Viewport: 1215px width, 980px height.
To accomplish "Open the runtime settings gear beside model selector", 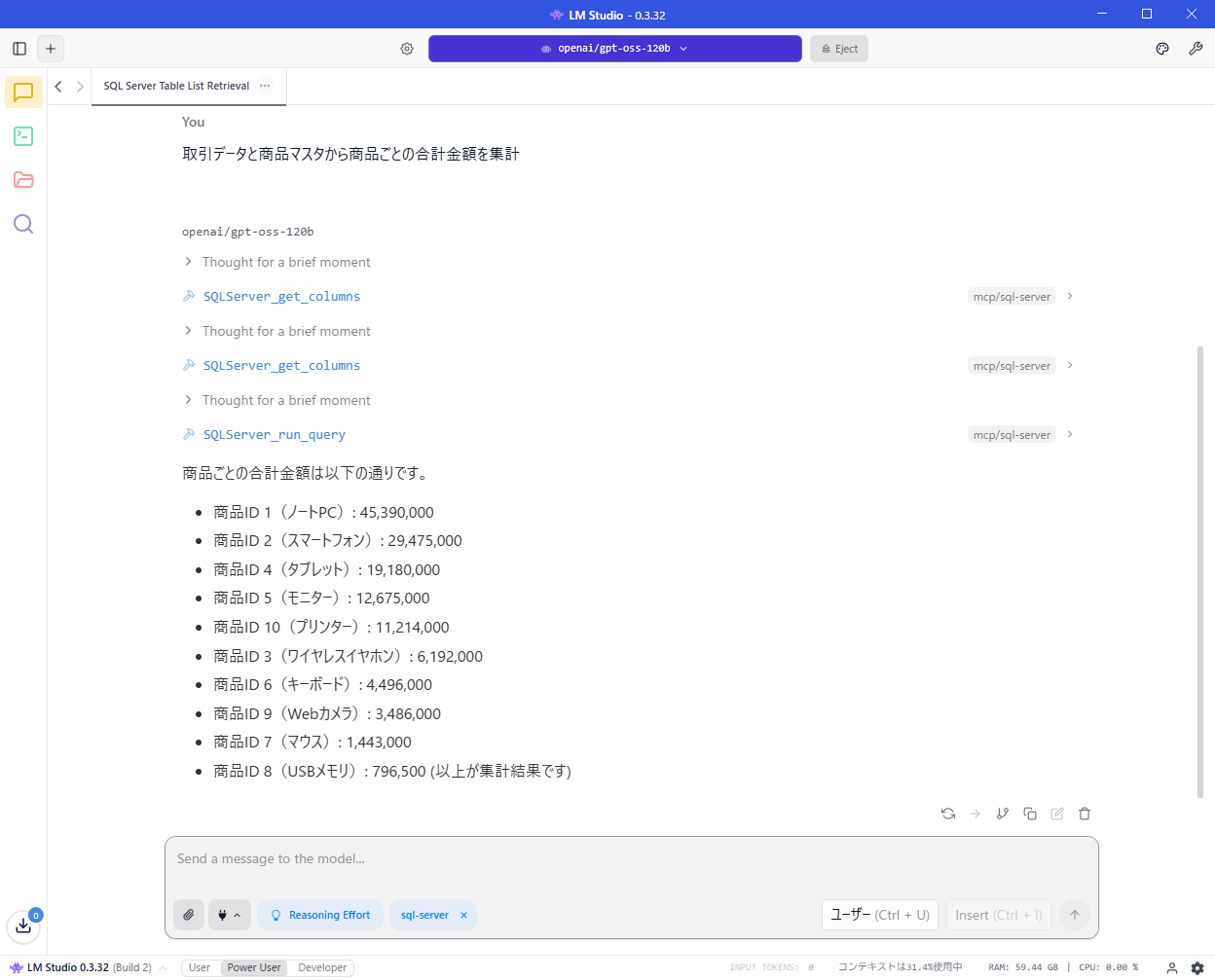I will coord(407,48).
